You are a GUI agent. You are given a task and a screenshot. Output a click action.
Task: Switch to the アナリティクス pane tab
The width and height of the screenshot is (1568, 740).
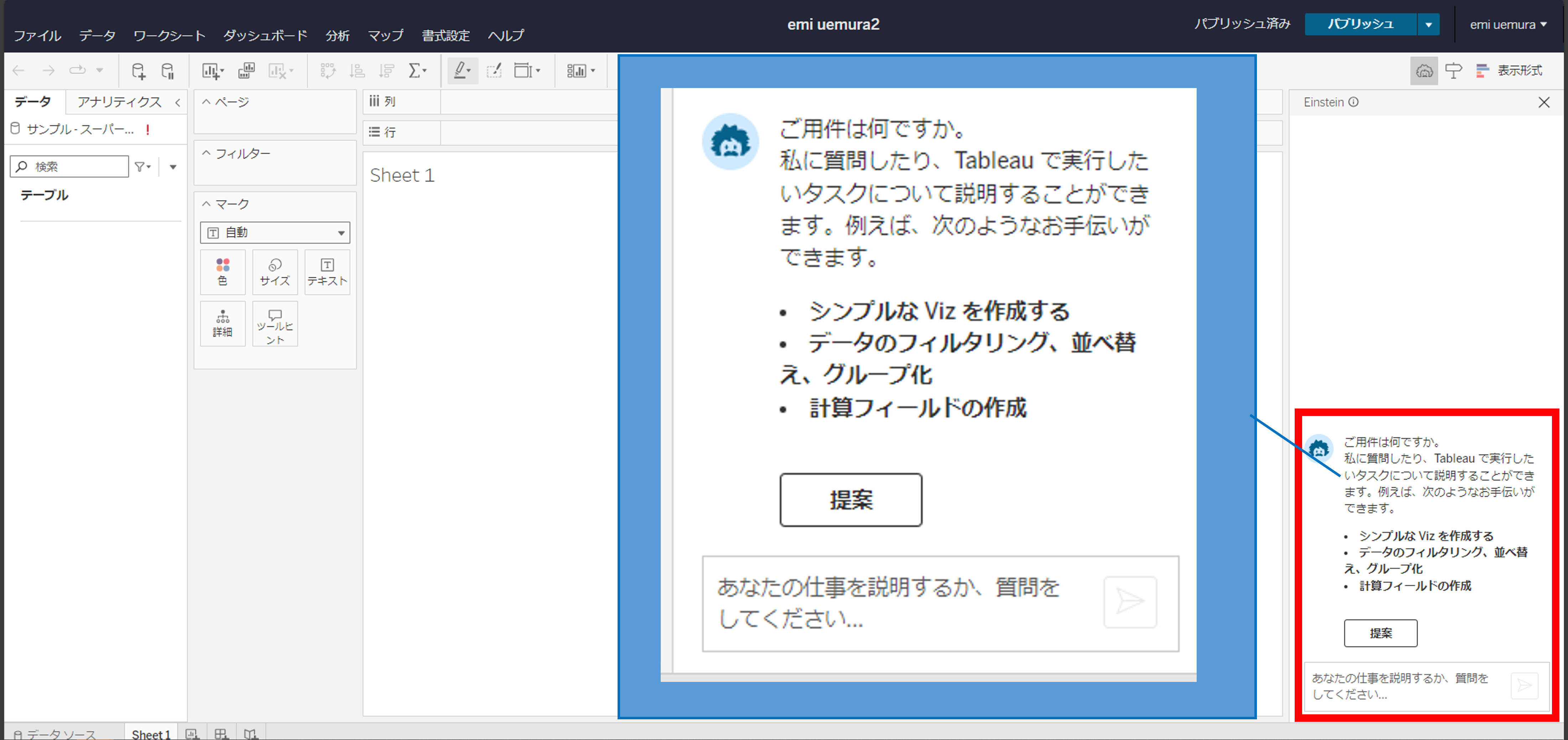[x=119, y=102]
